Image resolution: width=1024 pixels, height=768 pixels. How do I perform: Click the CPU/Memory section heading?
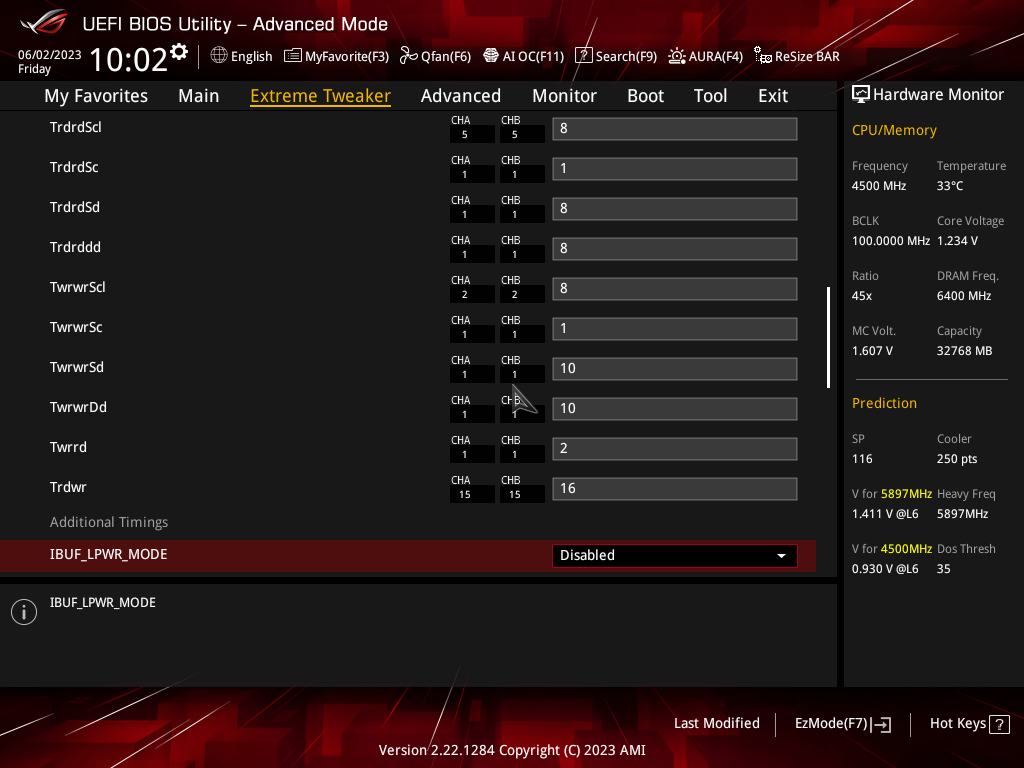894,131
